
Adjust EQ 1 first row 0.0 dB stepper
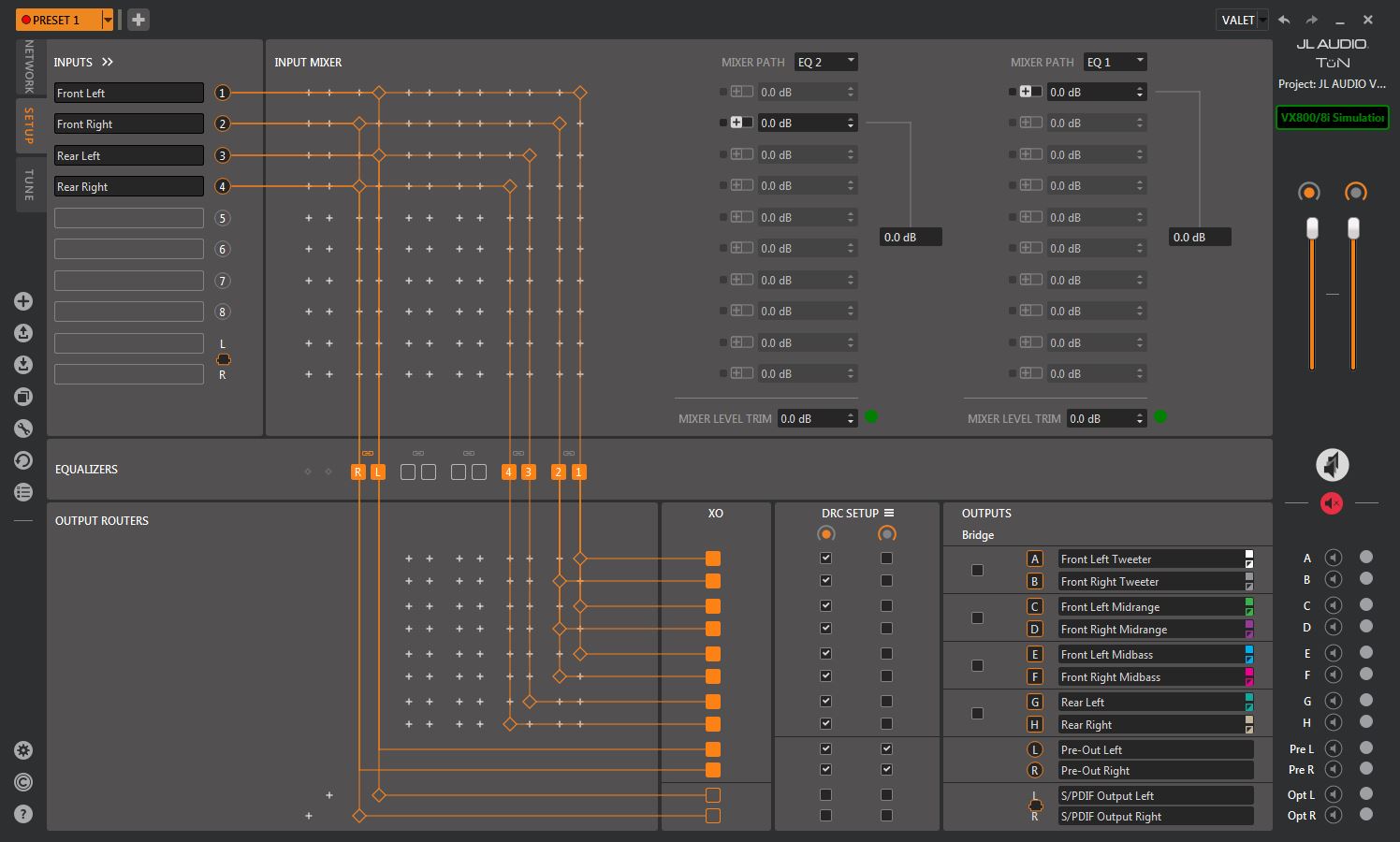[1140, 92]
